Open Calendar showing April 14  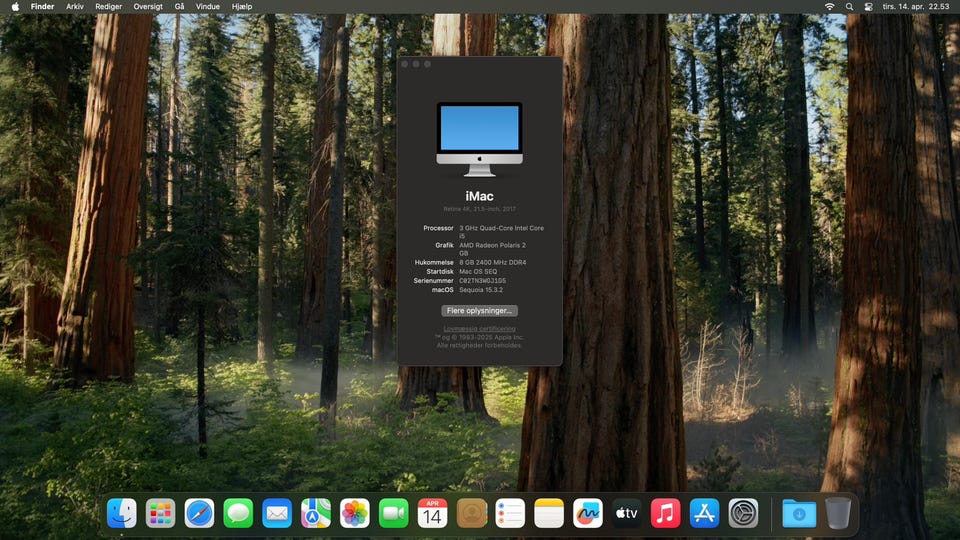point(432,513)
